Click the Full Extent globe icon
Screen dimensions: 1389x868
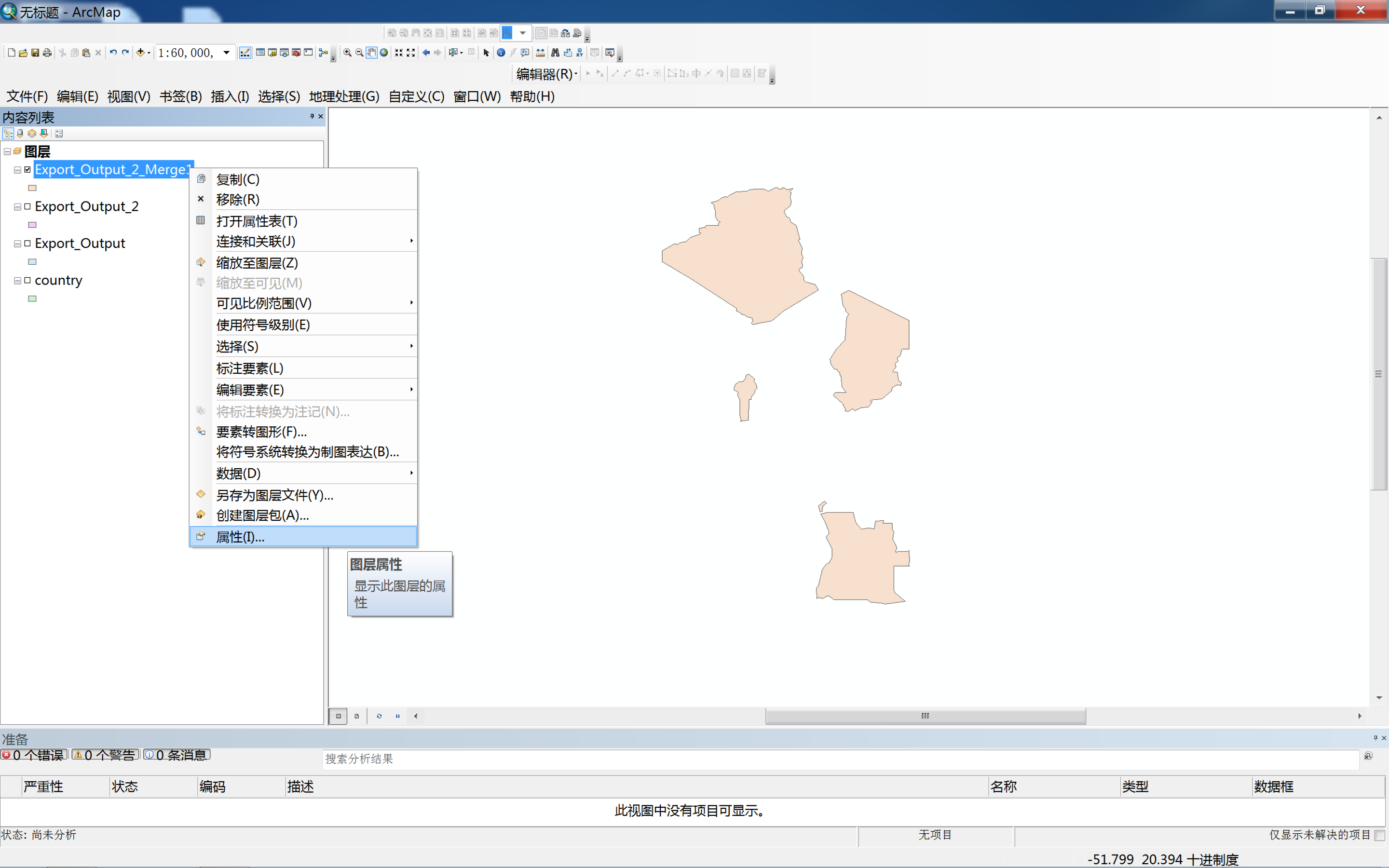click(384, 53)
